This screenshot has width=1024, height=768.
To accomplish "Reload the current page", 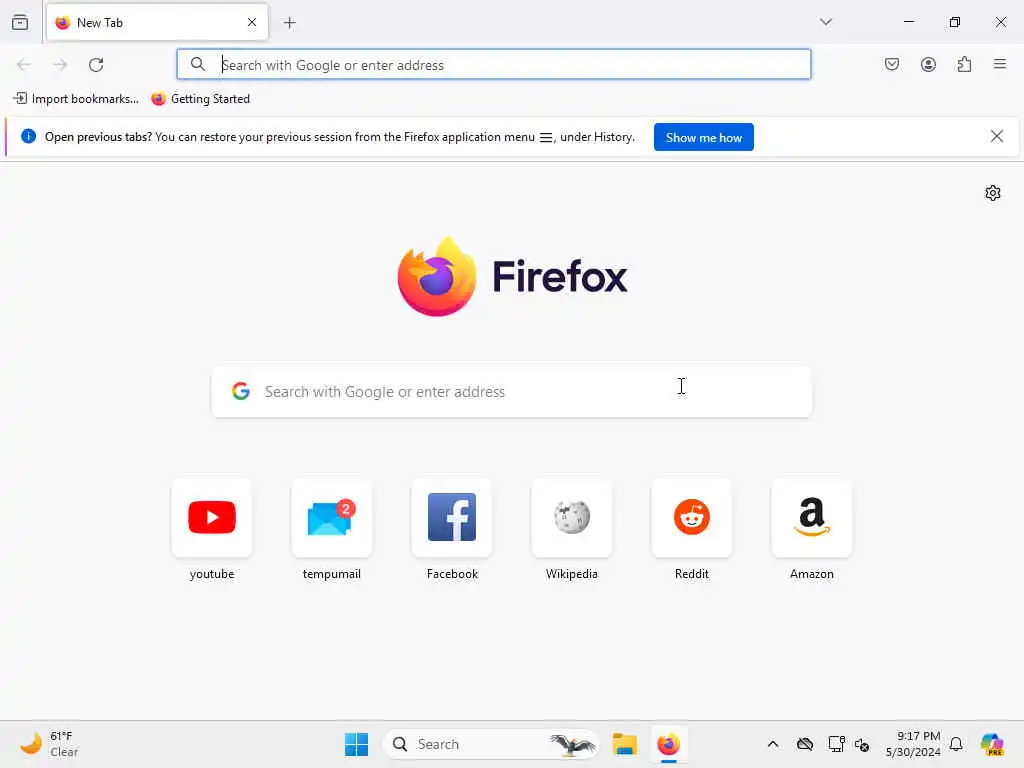I will tap(96, 65).
